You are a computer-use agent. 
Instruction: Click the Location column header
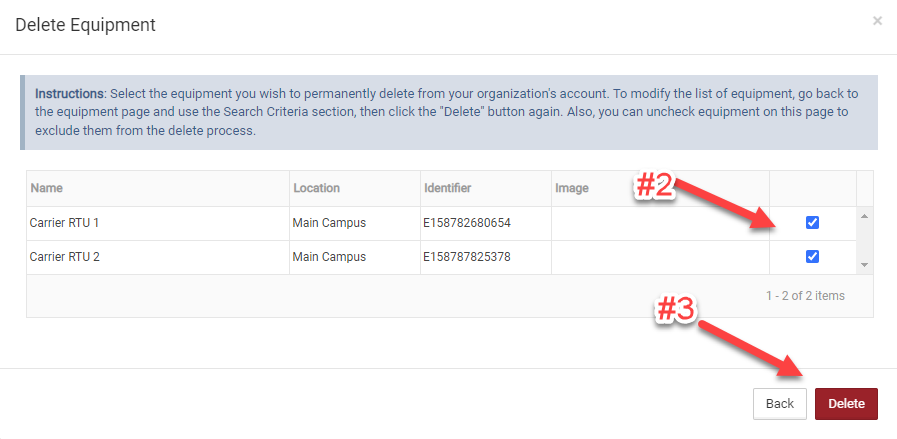coord(316,188)
